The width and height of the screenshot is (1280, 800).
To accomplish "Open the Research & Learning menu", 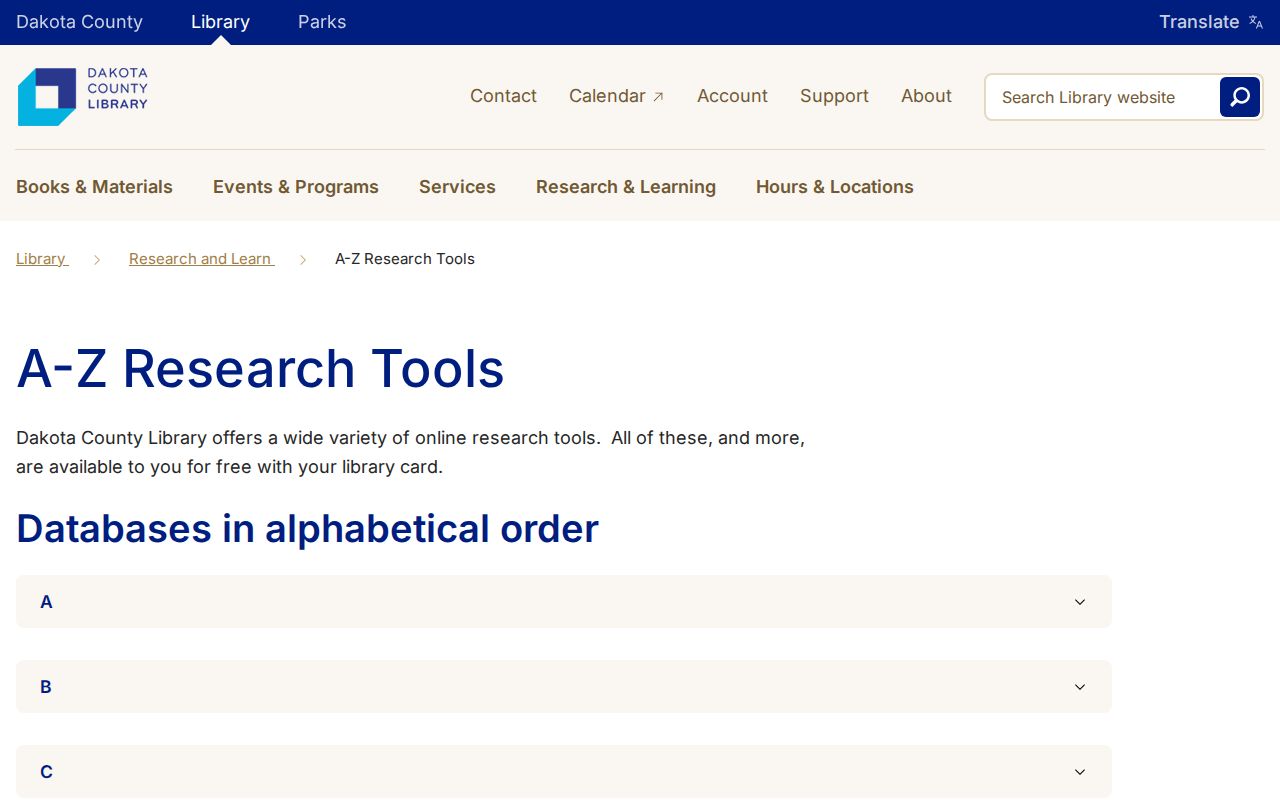I will click(x=626, y=187).
